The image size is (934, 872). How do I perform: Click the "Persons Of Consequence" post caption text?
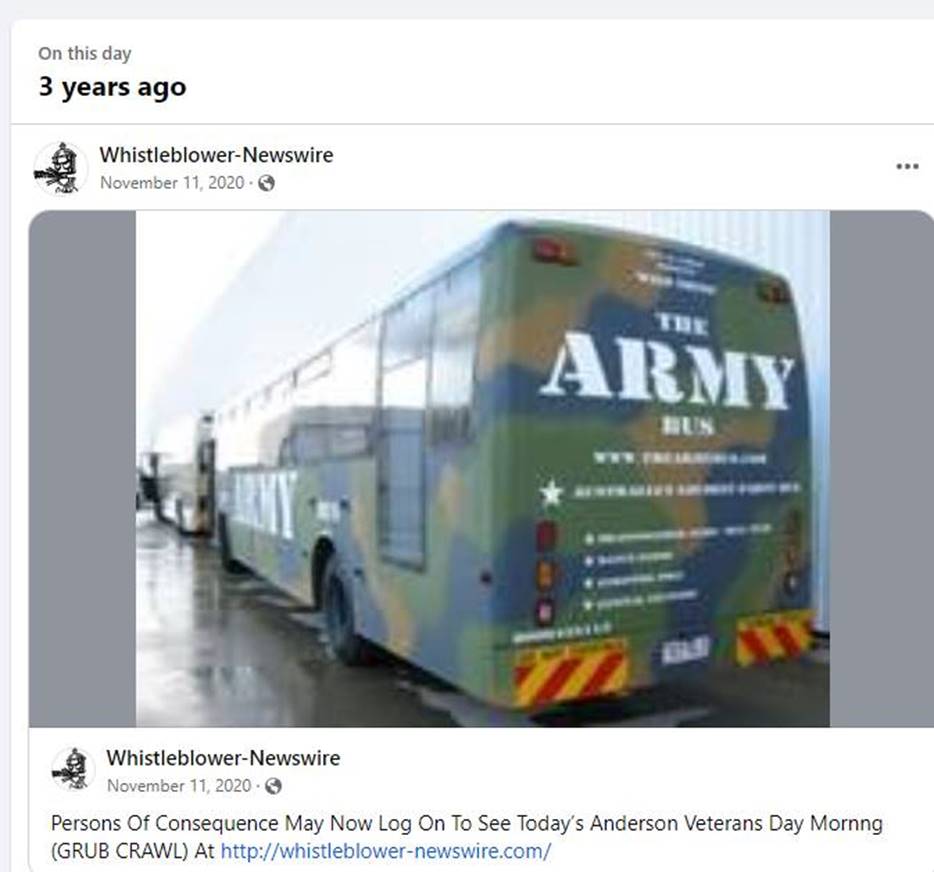(x=165, y=824)
